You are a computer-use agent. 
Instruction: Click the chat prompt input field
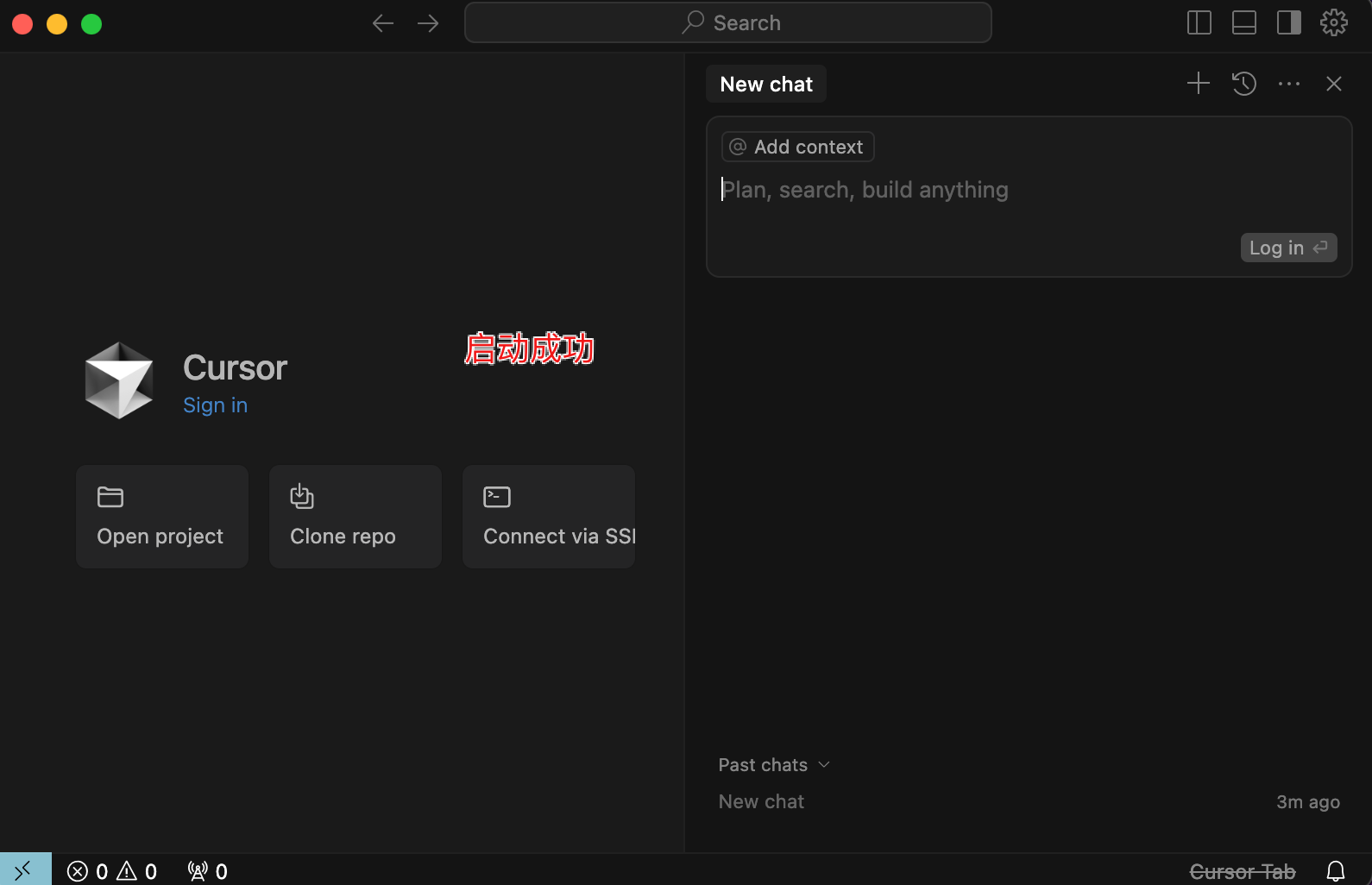tap(1029, 190)
